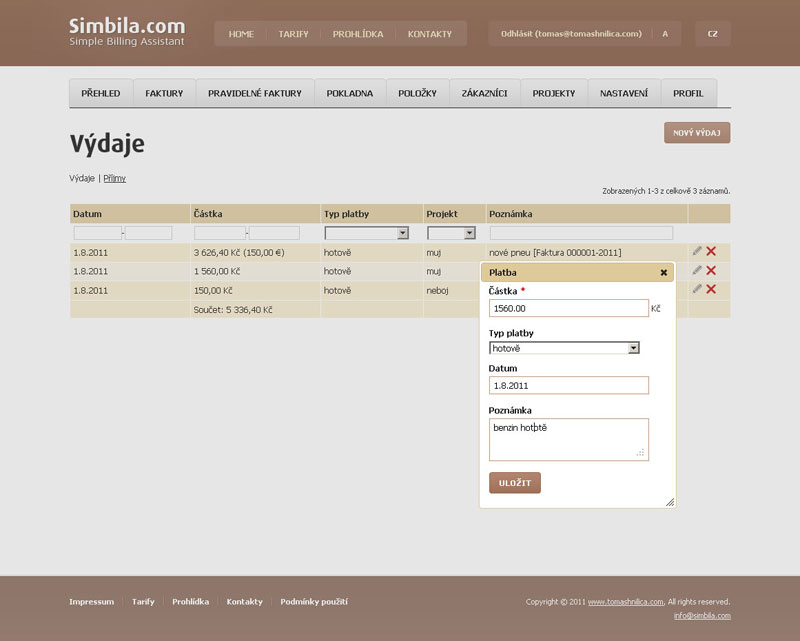Click edit pencil for the nové pneu expense
Screen dimensions: 800x641
pyautogui.click(x=697, y=251)
